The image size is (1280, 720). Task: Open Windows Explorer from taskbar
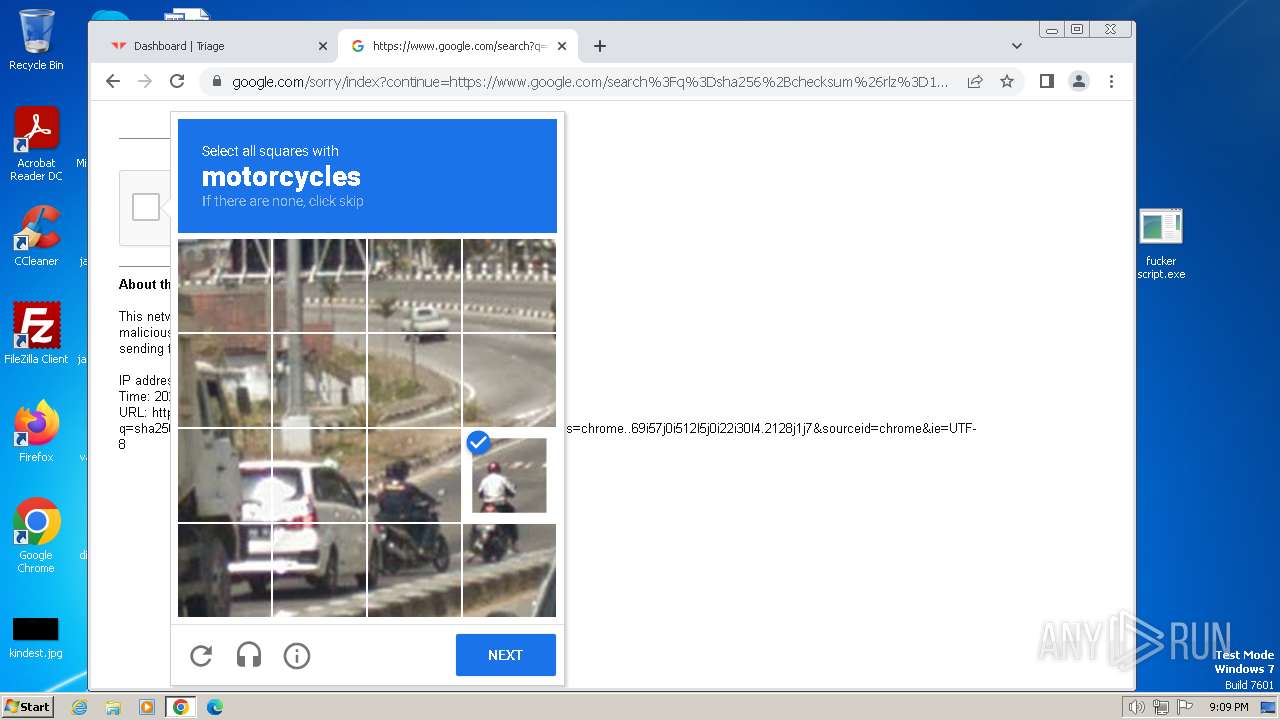tap(113, 707)
